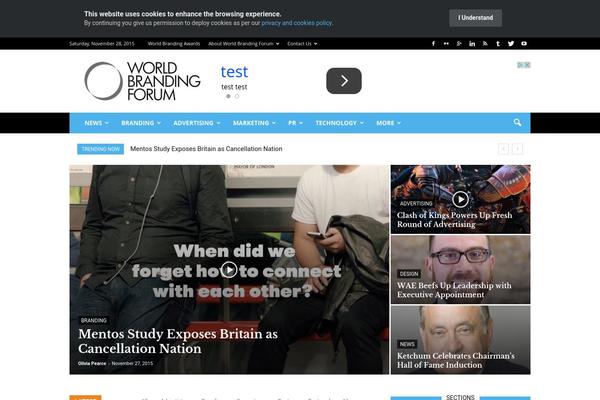Open WAE Beefs Up Leadership article
This screenshot has height=400, width=600.
(x=454, y=290)
